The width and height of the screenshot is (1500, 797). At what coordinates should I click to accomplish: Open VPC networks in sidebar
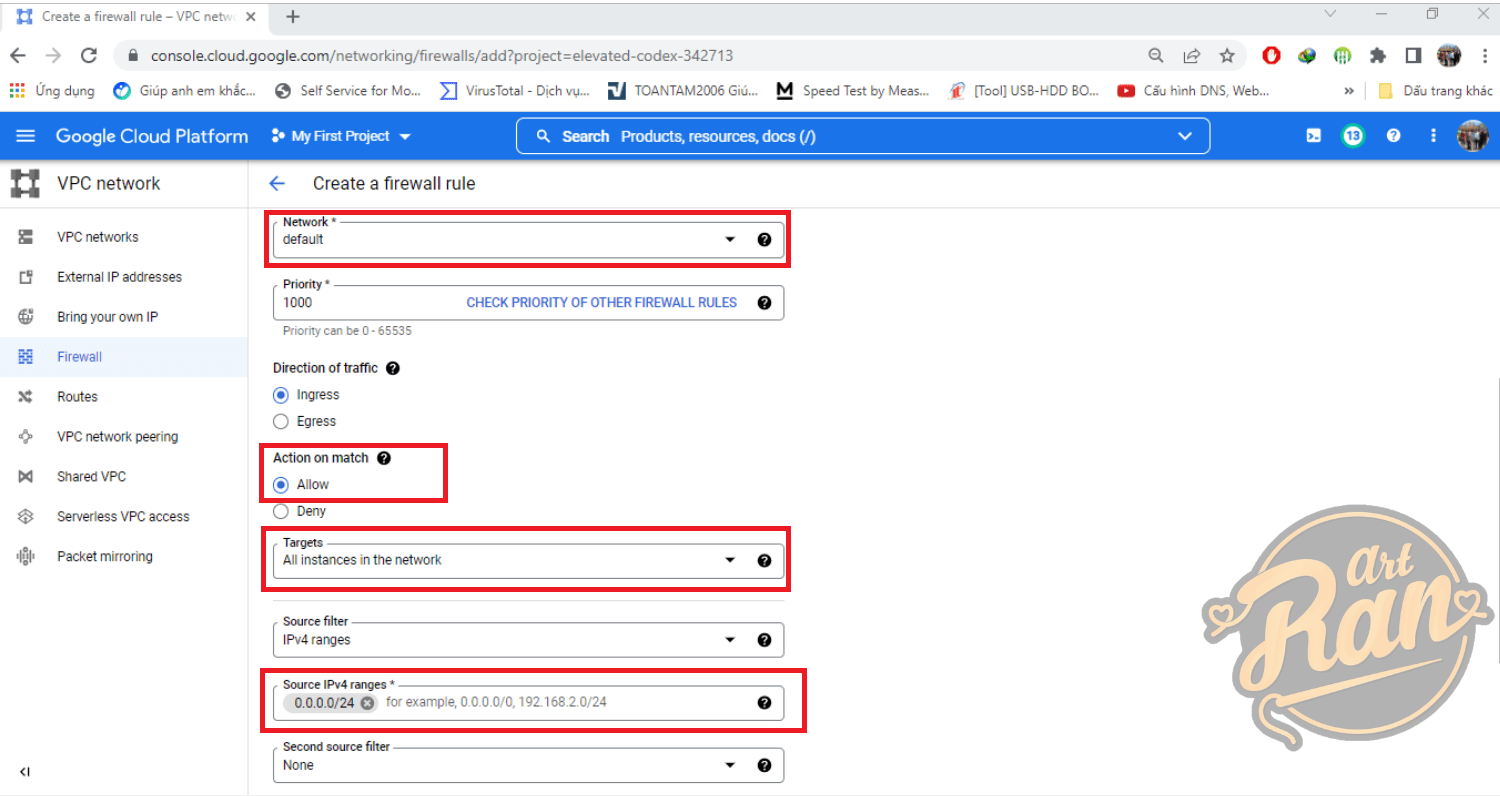[124, 237]
